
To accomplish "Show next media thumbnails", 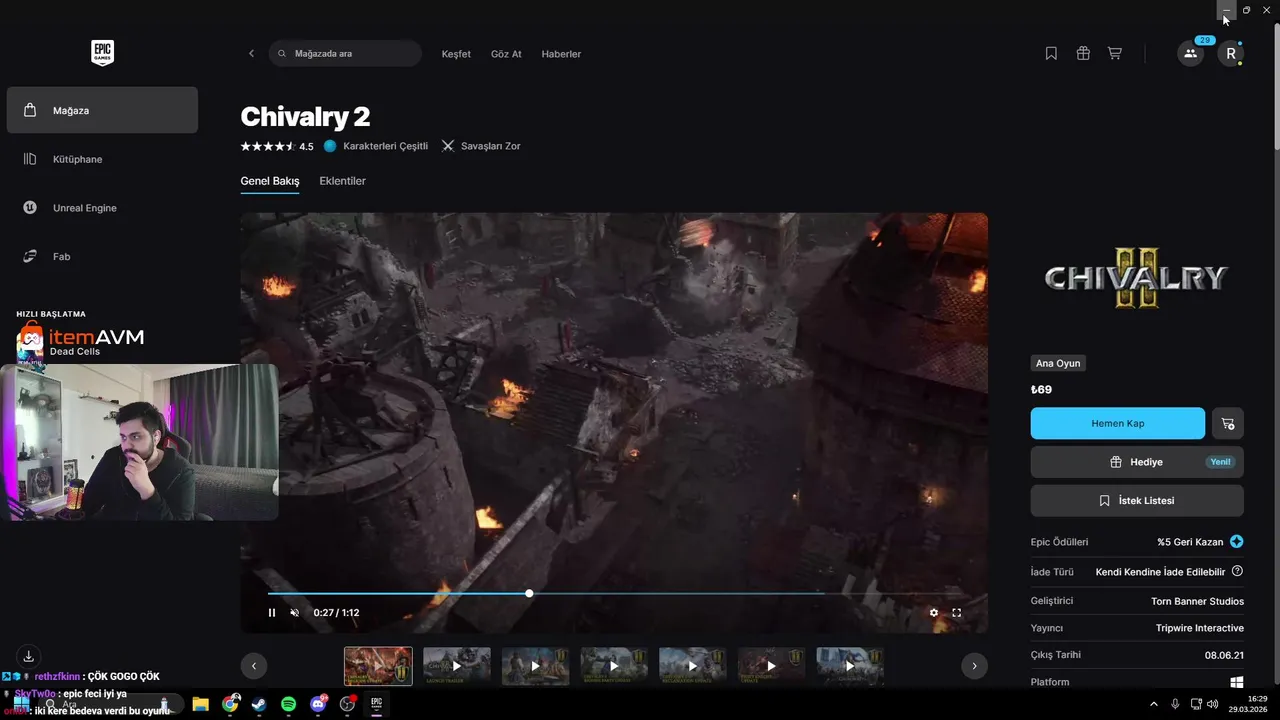I will click(x=974, y=666).
